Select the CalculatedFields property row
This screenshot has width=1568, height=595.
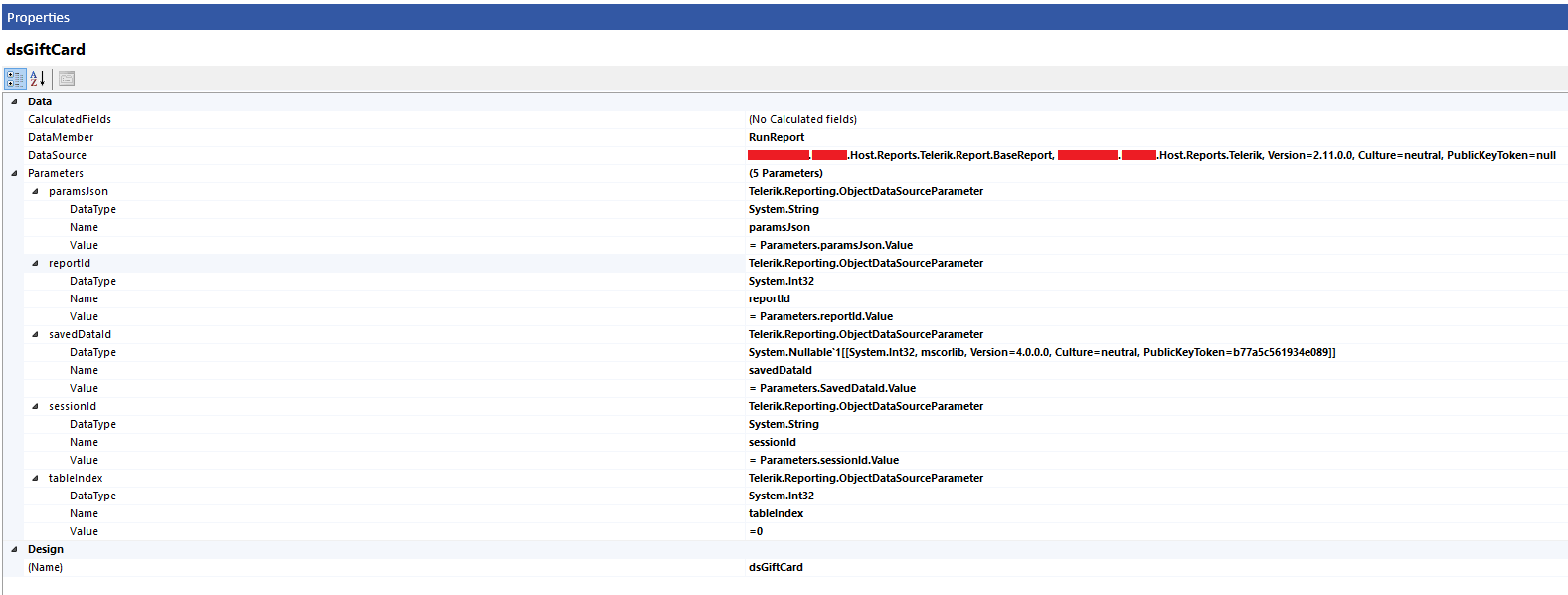point(795,119)
